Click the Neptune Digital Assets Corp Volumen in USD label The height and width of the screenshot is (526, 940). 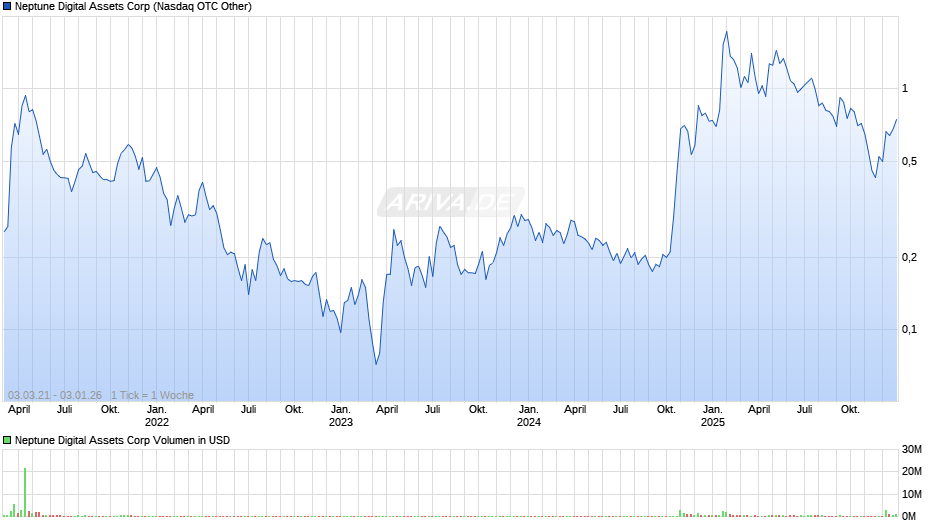(x=122, y=440)
